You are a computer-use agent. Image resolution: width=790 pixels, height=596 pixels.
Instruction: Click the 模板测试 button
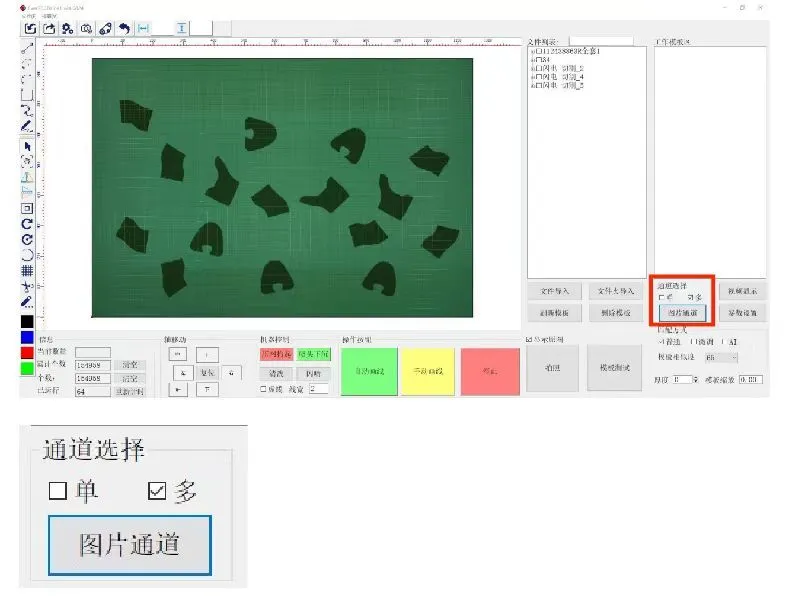click(x=615, y=368)
